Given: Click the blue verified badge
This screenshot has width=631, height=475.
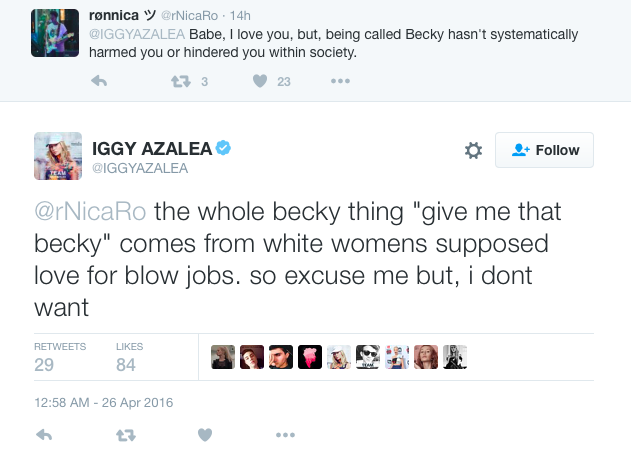Looking at the screenshot, I should (225, 148).
